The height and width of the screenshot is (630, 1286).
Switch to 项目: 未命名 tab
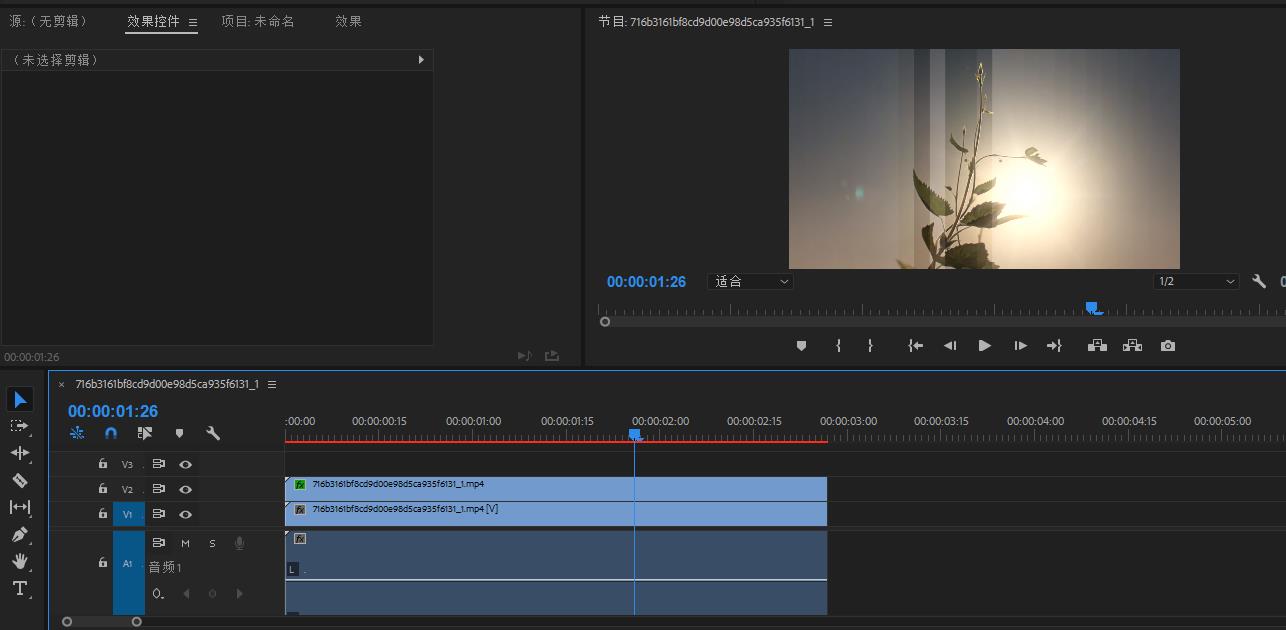click(x=258, y=21)
